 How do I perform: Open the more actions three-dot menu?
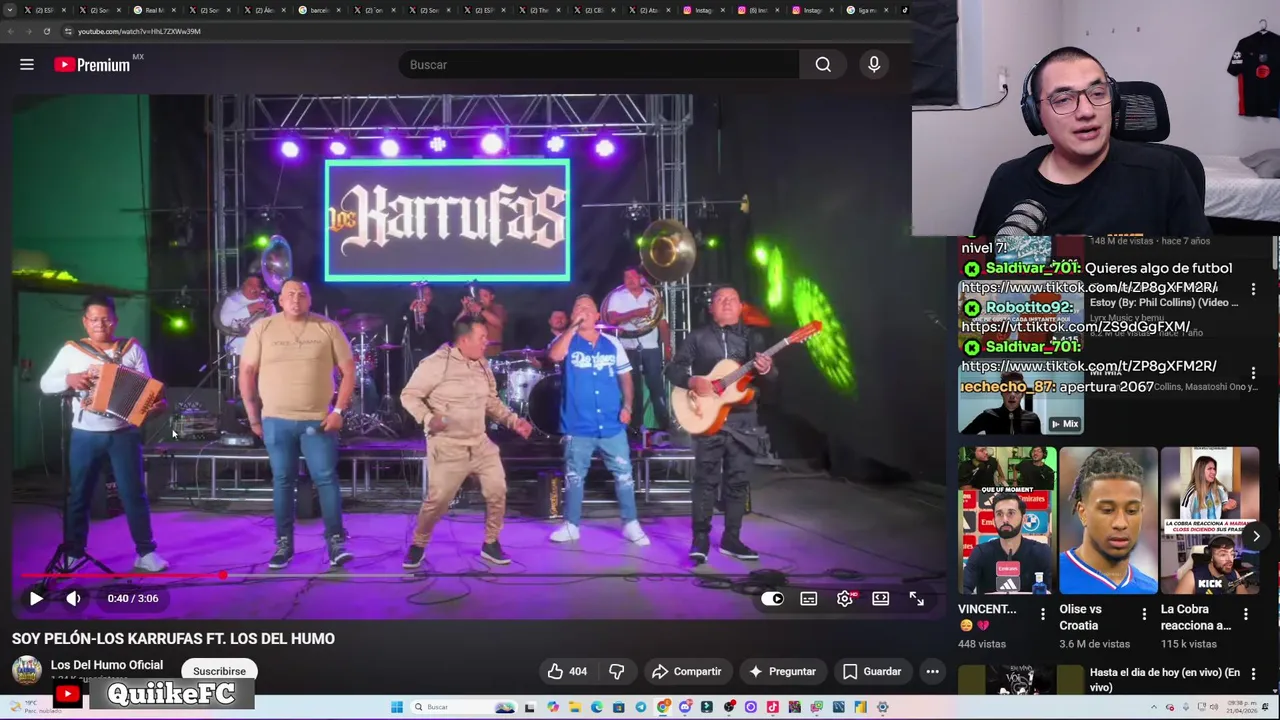pyautogui.click(x=932, y=671)
